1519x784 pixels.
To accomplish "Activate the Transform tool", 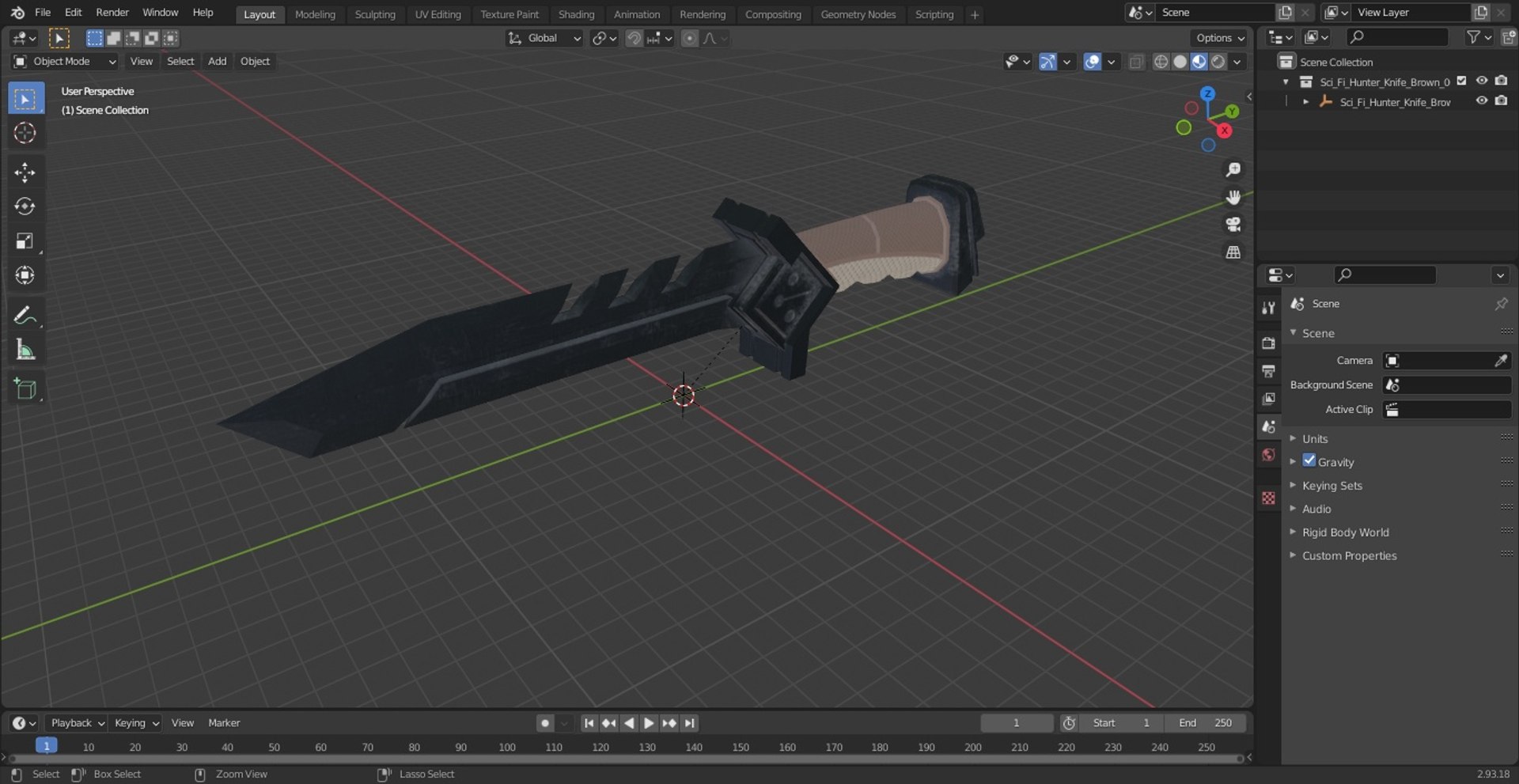I will click(25, 275).
